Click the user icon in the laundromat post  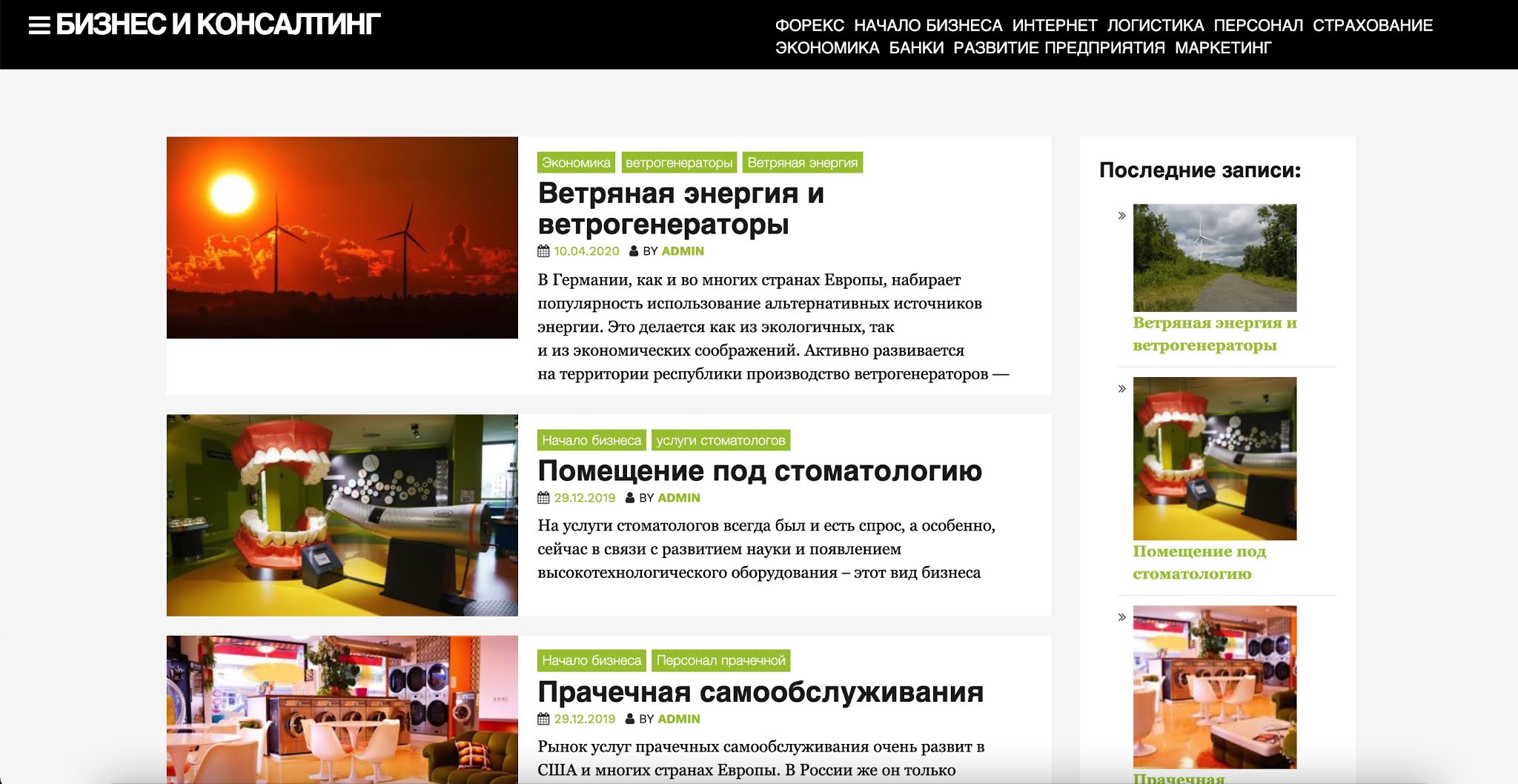(630, 719)
